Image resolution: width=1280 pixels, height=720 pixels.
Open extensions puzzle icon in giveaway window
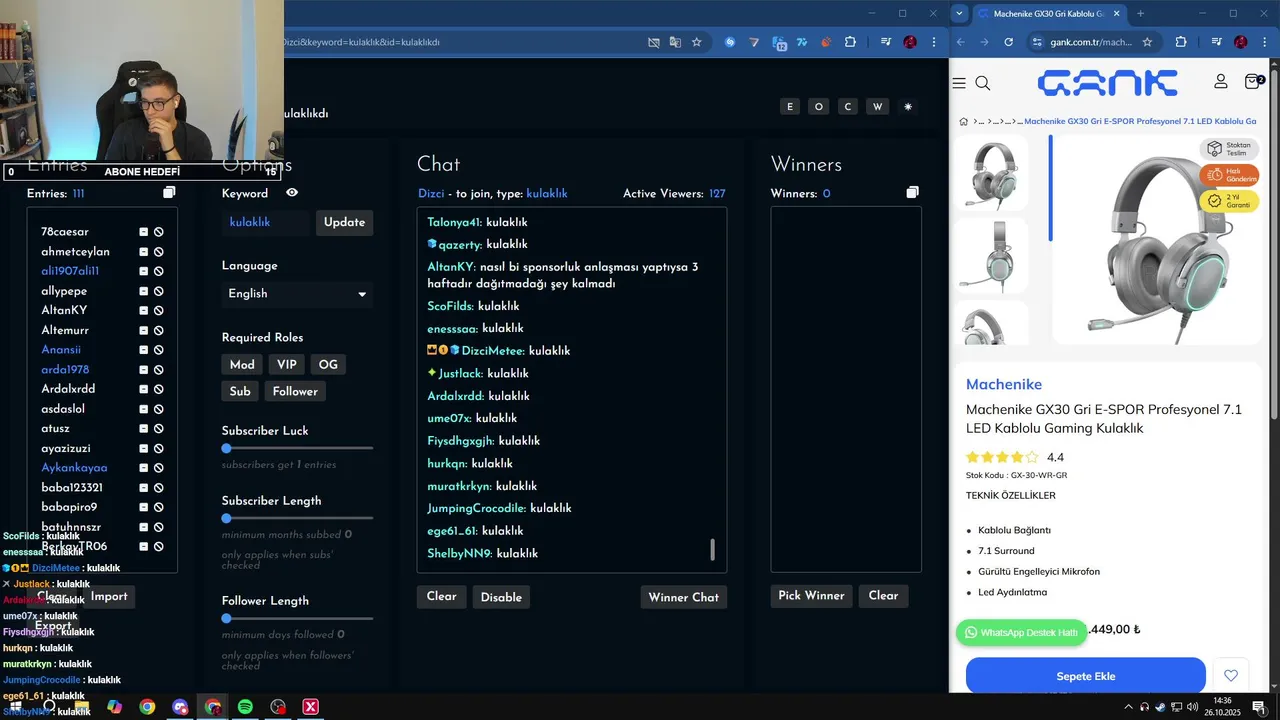pos(850,42)
